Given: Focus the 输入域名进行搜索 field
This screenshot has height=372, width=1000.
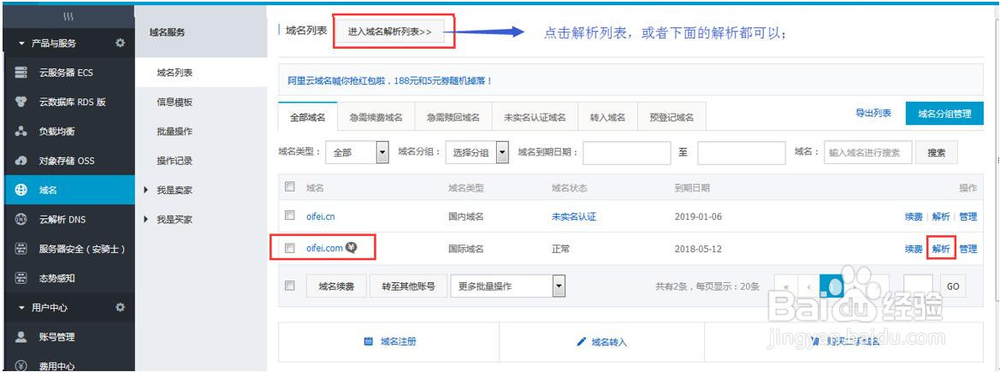Looking at the screenshot, I should 868,153.
